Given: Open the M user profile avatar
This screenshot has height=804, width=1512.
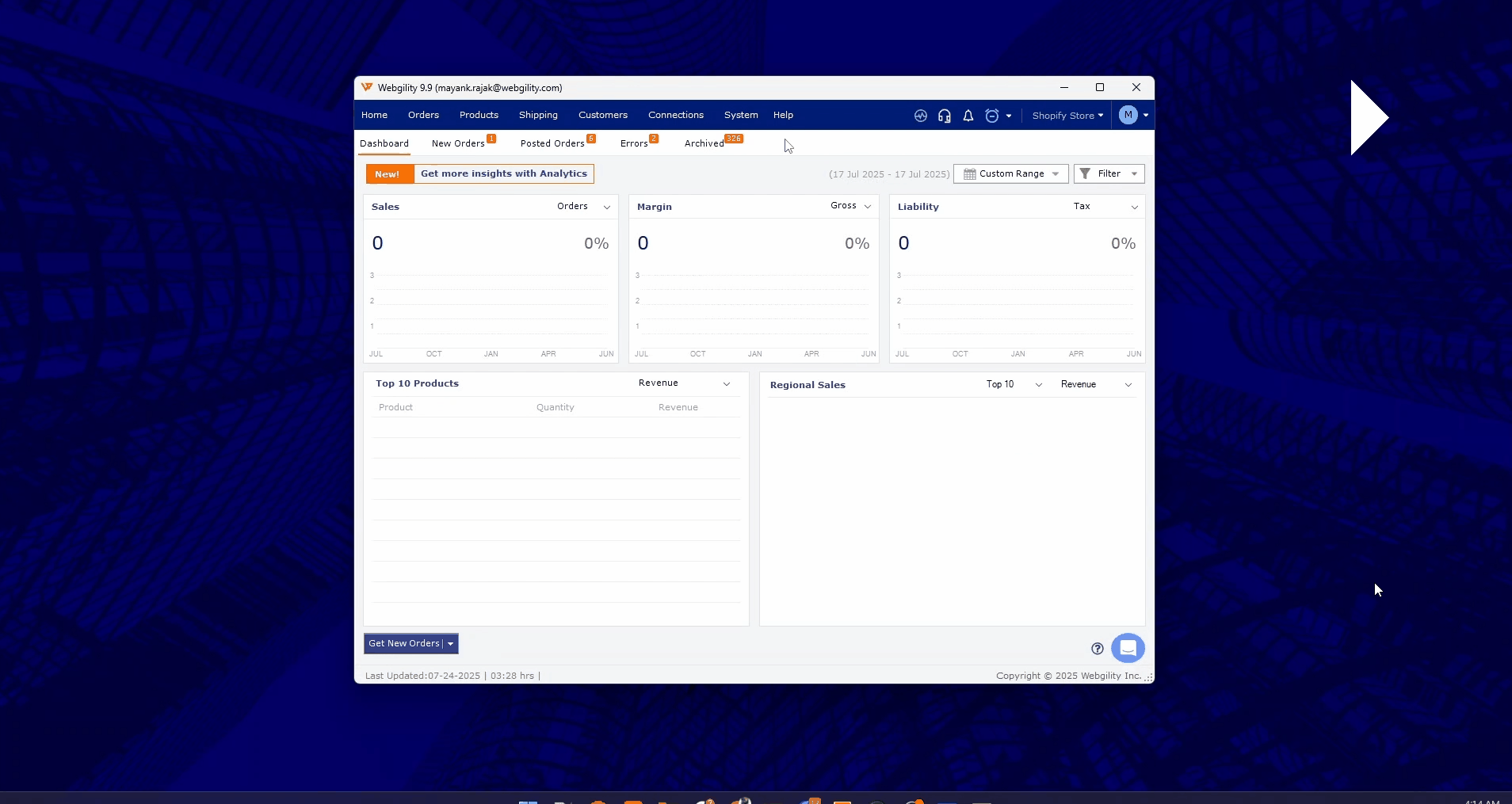Looking at the screenshot, I should click(x=1128, y=115).
